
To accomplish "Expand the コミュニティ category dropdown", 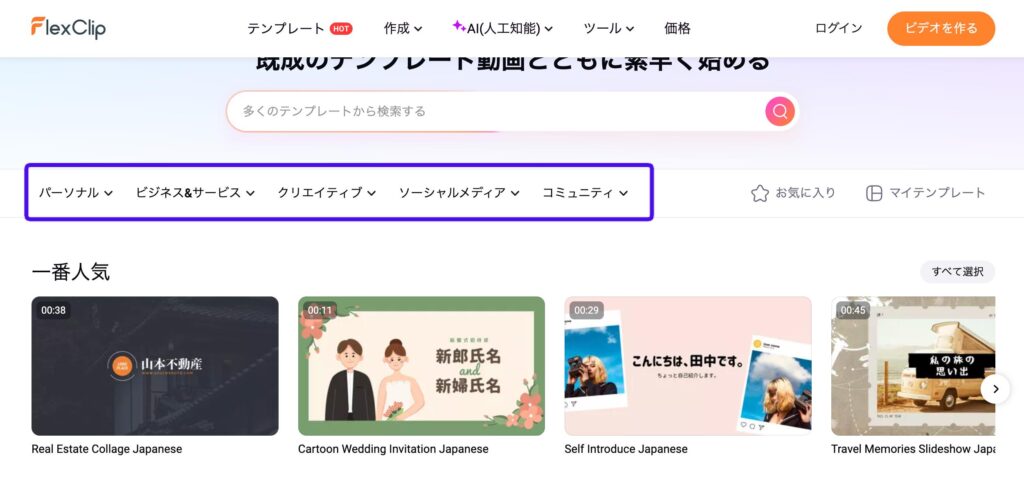I will (585, 193).
